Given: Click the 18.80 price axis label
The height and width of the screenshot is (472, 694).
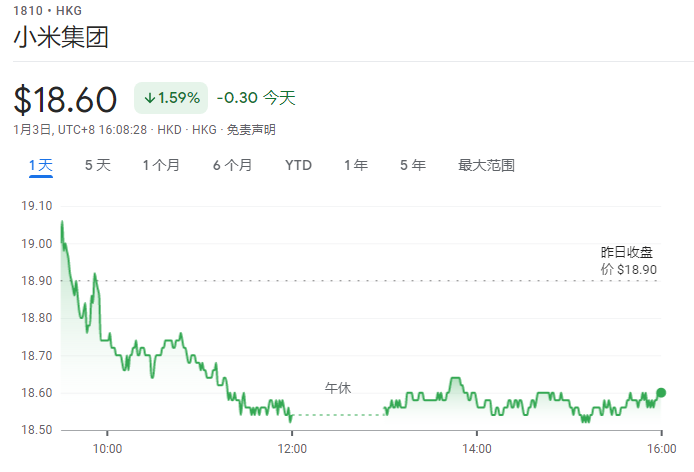Looking at the screenshot, I should 37,318.
